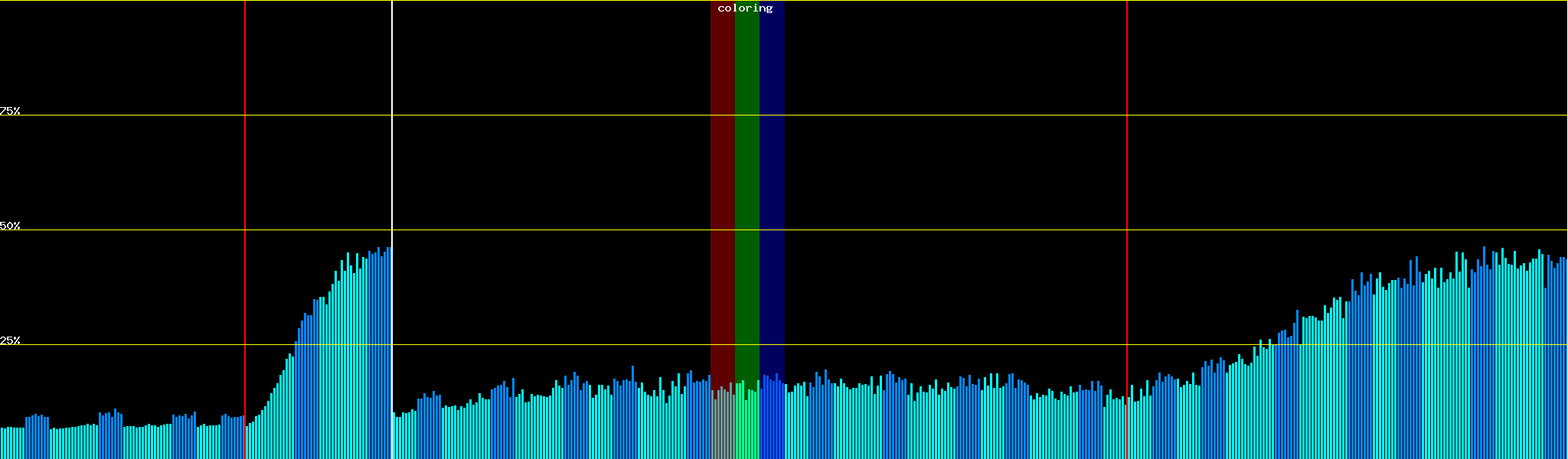Viewport: 1568px width, 459px height.
Task: Click the tallest bar just left of white line
Action: click(x=389, y=352)
